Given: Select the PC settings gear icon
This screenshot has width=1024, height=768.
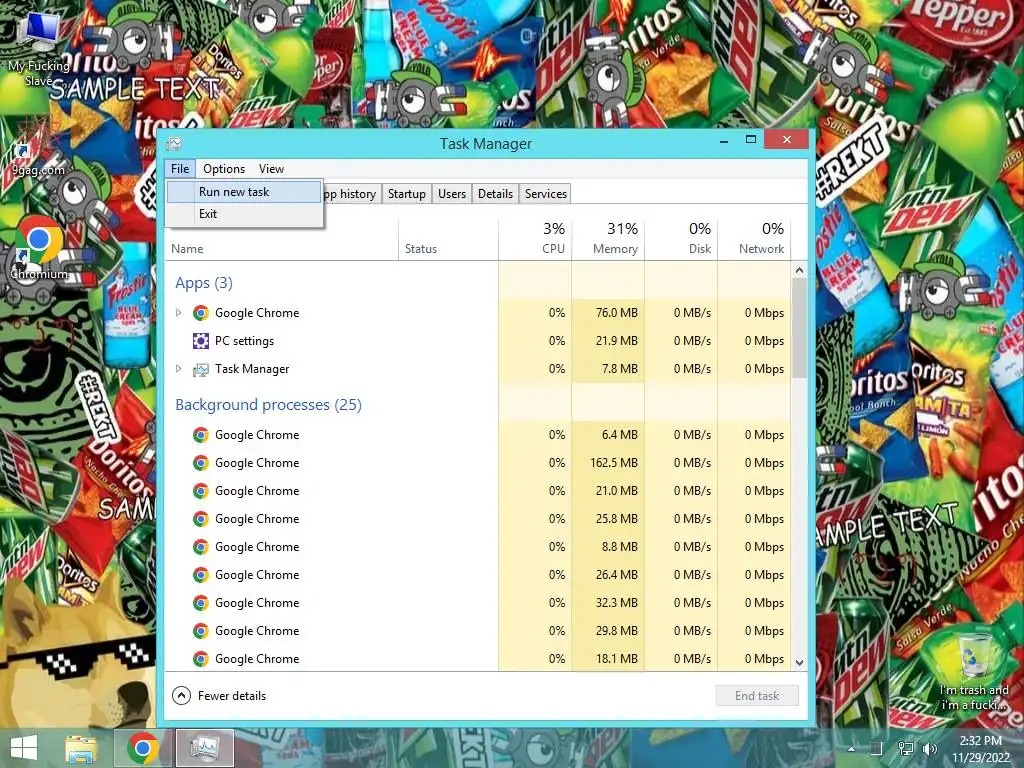Looking at the screenshot, I should pos(200,341).
